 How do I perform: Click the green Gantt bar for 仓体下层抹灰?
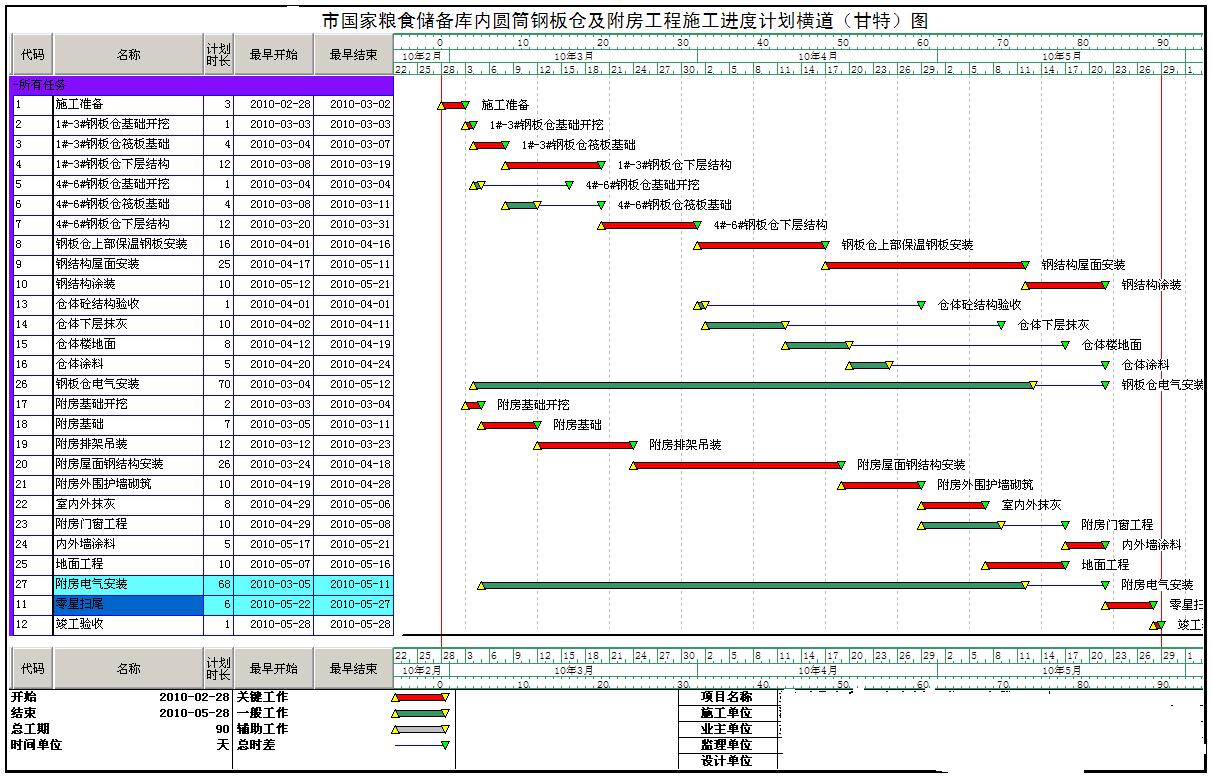click(x=745, y=325)
